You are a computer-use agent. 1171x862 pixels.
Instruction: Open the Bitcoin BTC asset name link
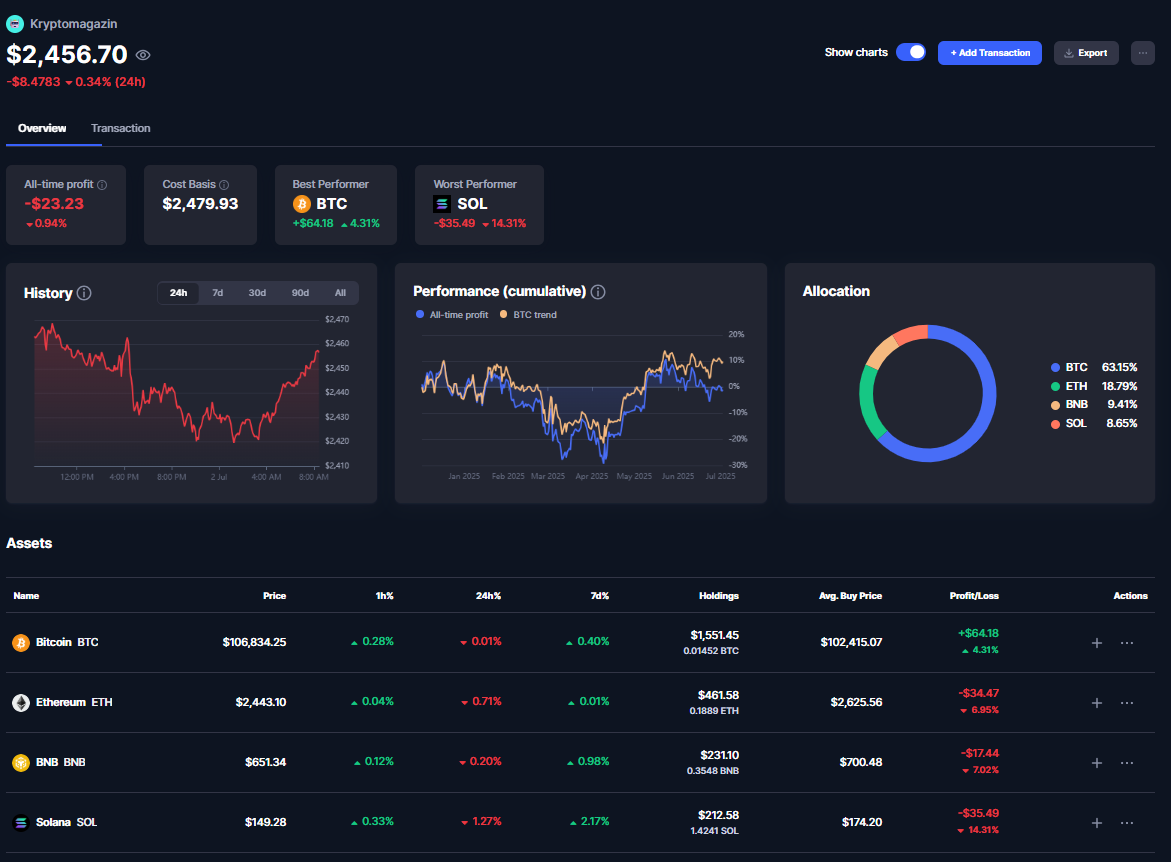[67, 642]
